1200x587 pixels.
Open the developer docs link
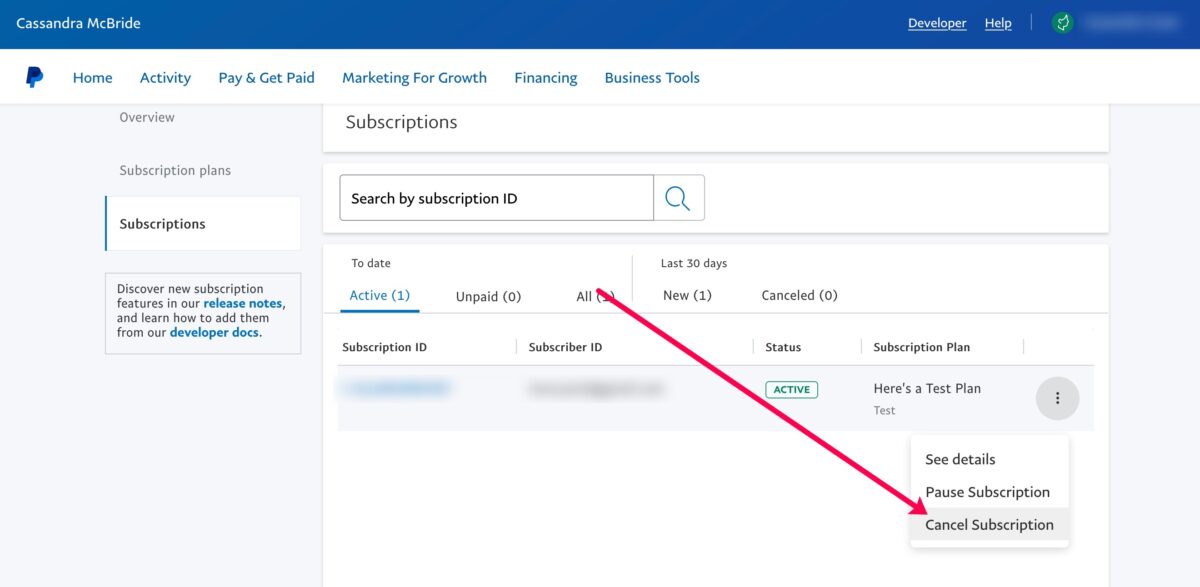(215, 332)
